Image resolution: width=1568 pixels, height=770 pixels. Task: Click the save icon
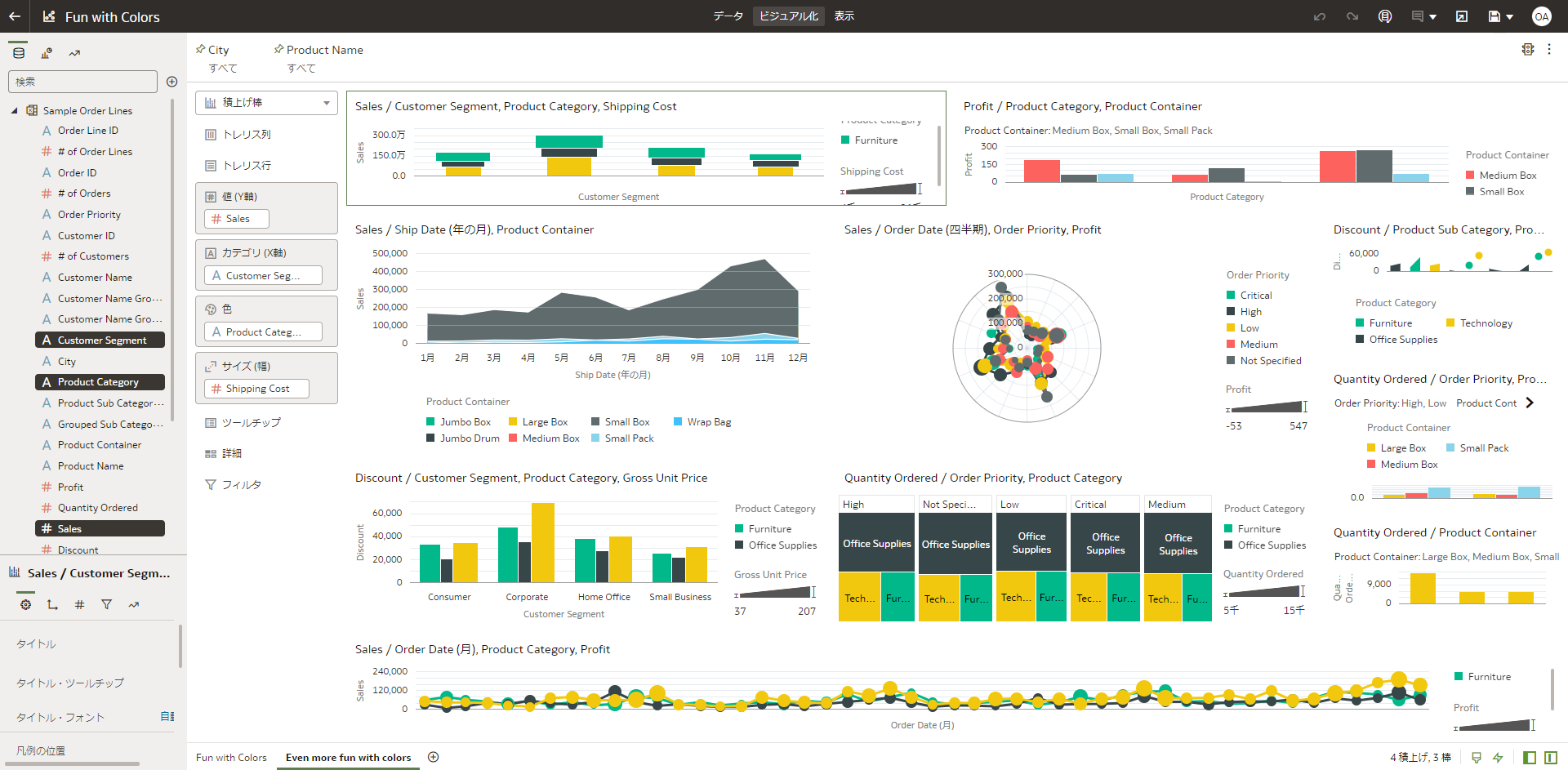click(x=1494, y=16)
